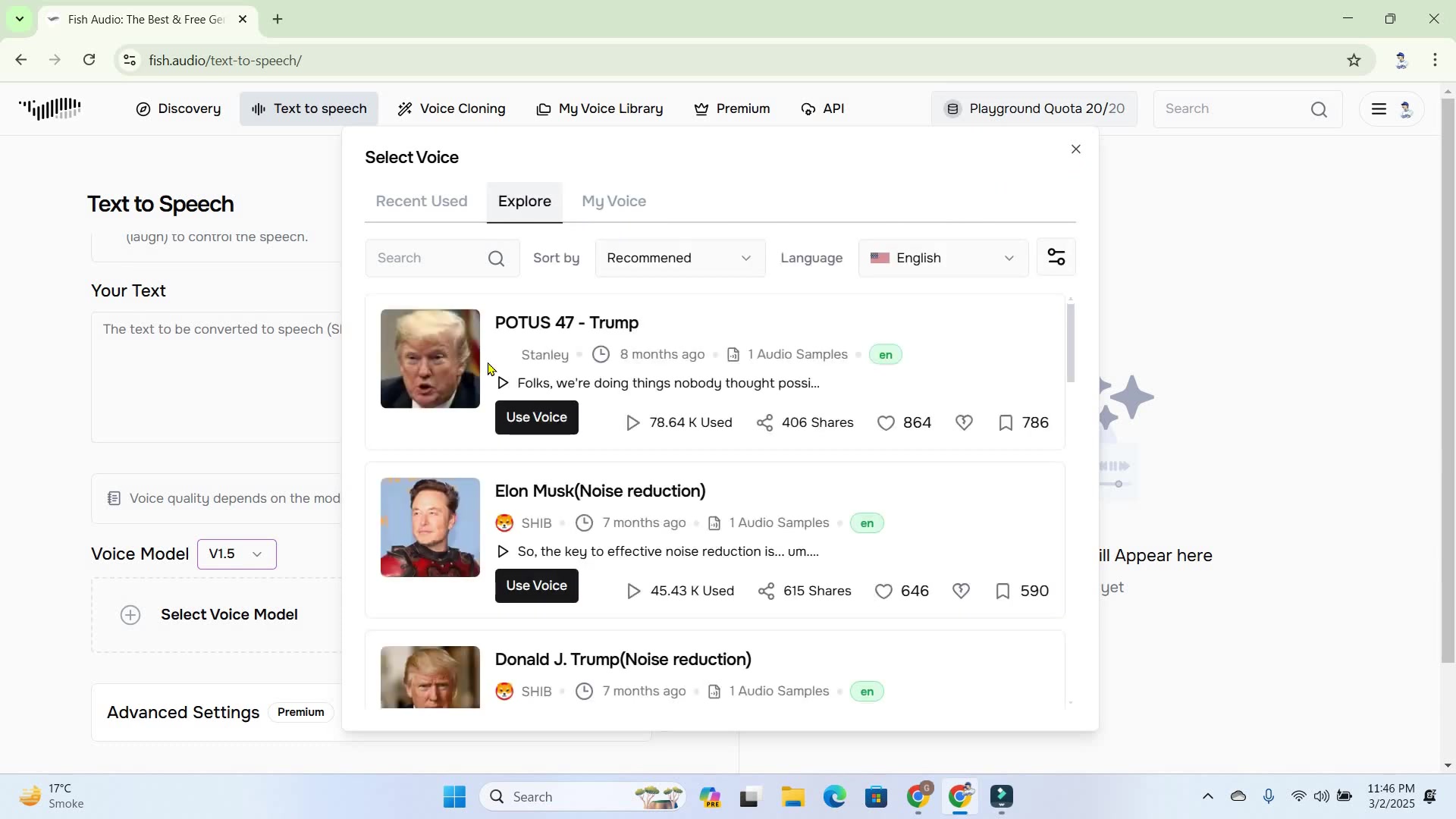This screenshot has height=819, width=1456.
Task: Click the page vertical scrollbar
Action: [1448, 379]
